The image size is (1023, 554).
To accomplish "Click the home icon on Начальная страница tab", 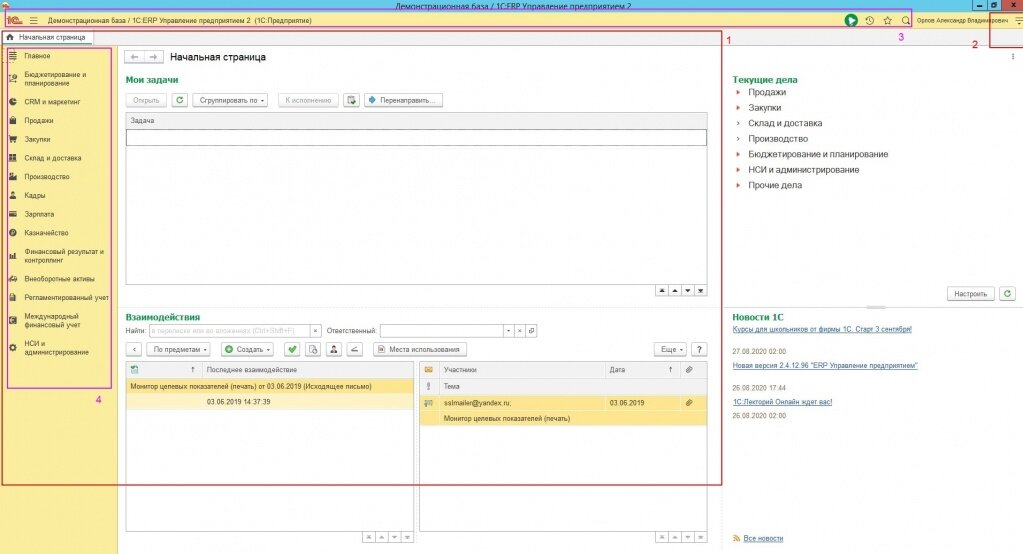I will (x=10, y=38).
